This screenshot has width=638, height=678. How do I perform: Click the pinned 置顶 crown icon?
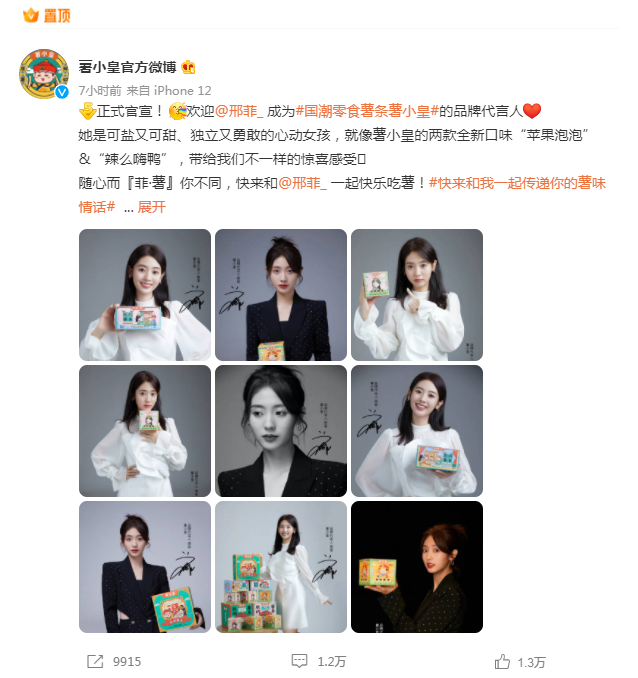pyautogui.click(x=31, y=16)
